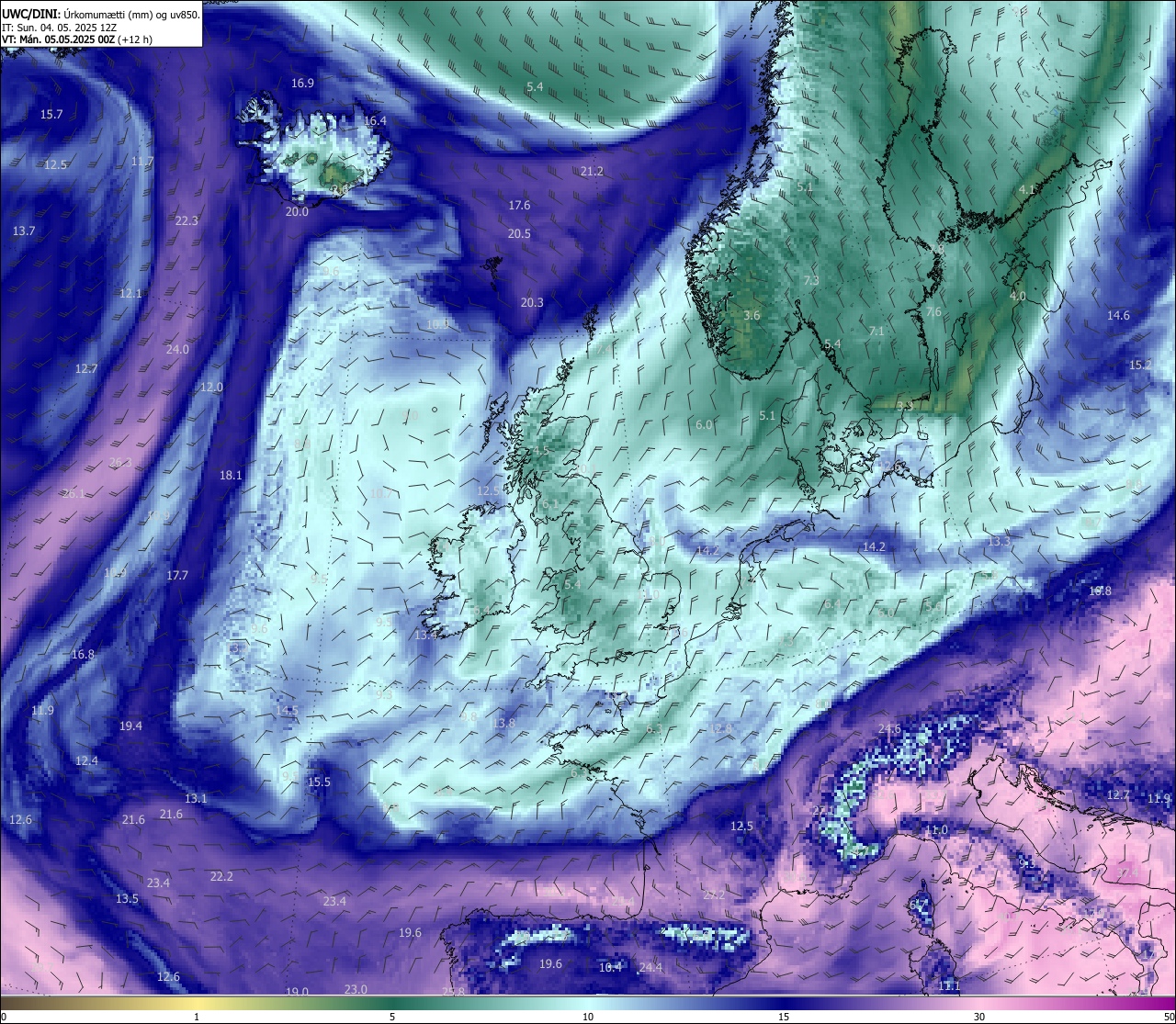1176x1024 pixels.
Task: Click the 23.0 value at the bottom
Action: pyautogui.click(x=356, y=990)
